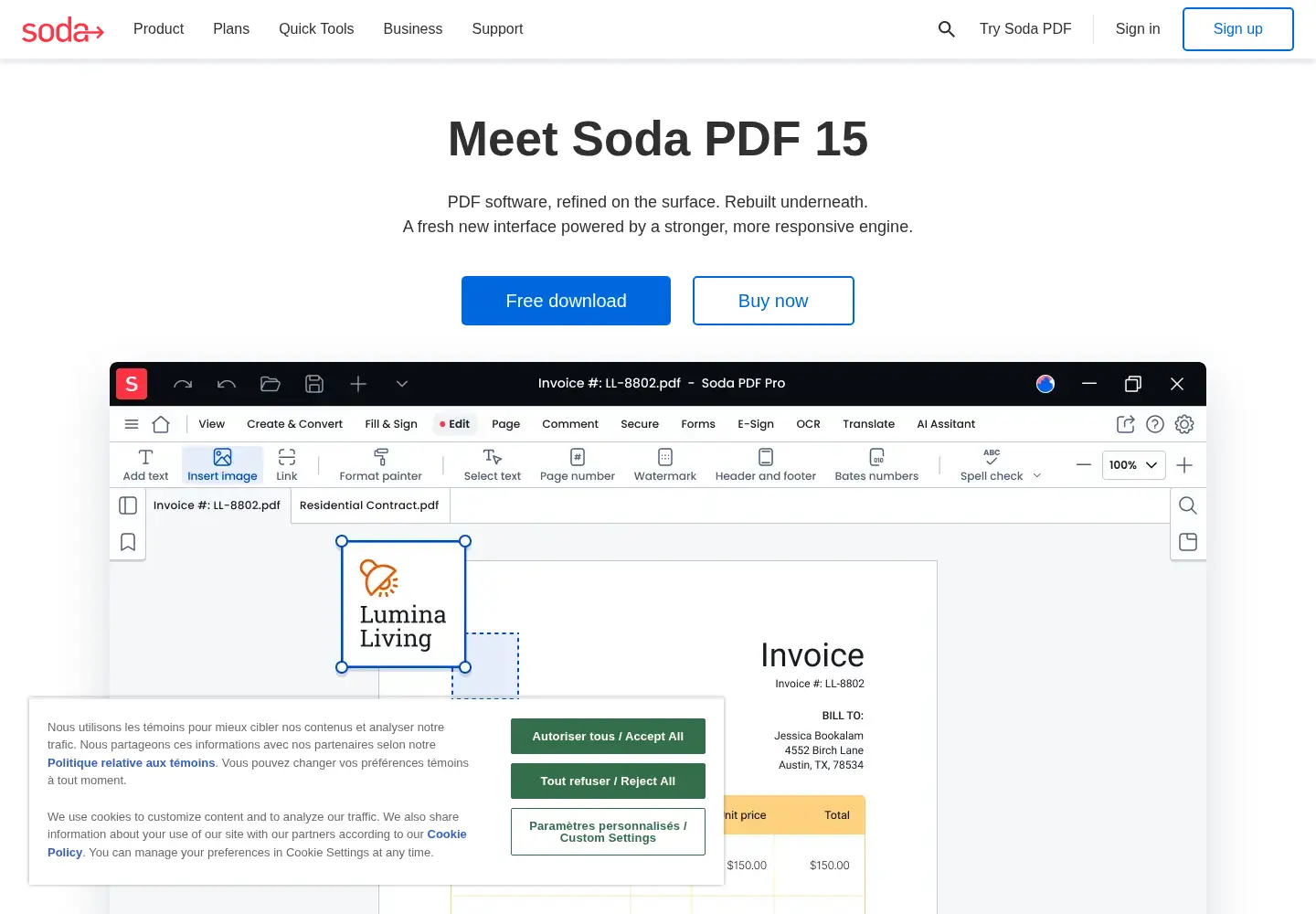
Task: Switch to the OCR ribbon tab
Action: [x=808, y=424]
